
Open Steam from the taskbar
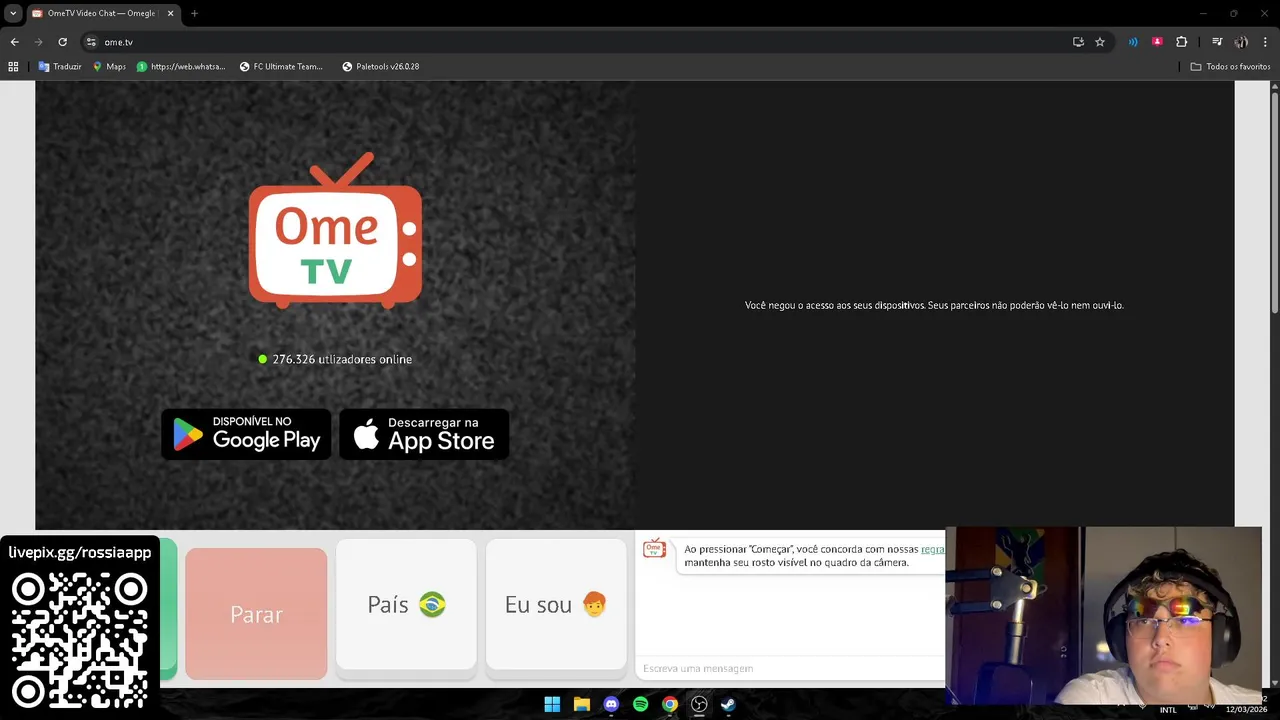[x=728, y=704]
